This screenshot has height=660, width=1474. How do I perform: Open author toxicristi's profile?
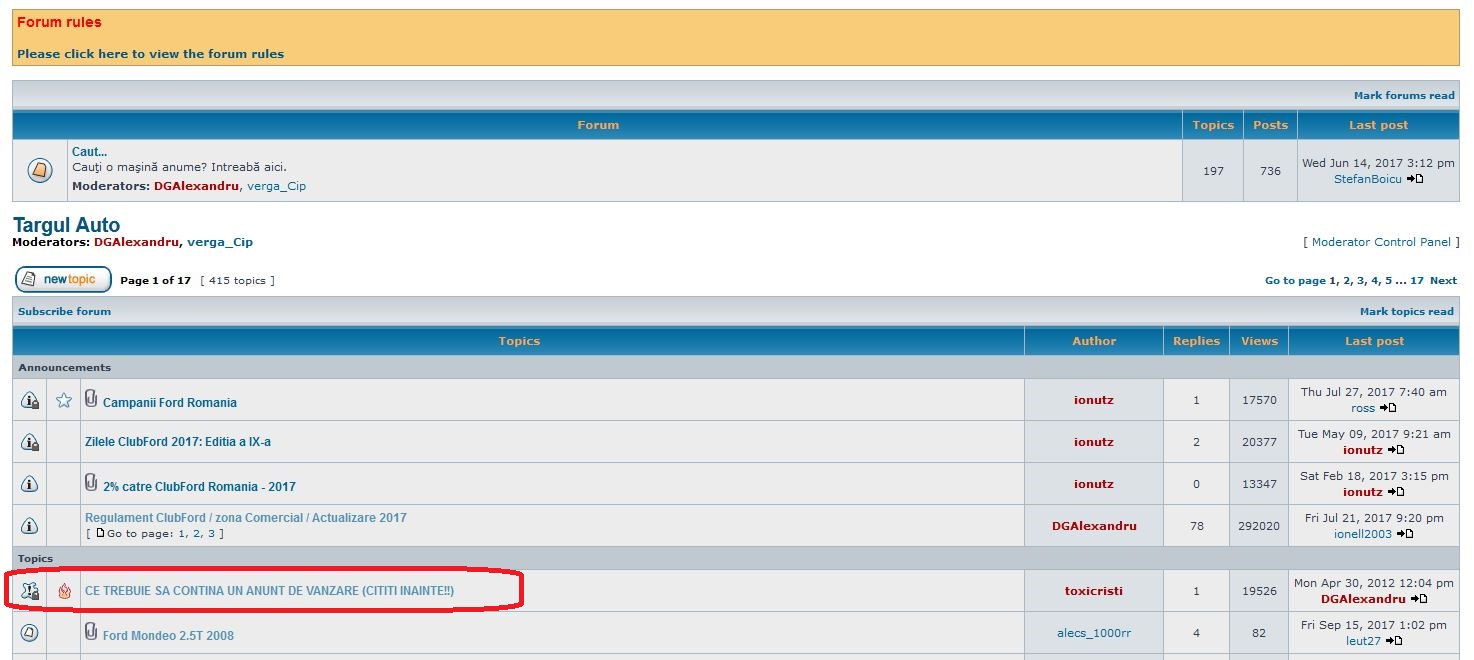tap(1093, 591)
